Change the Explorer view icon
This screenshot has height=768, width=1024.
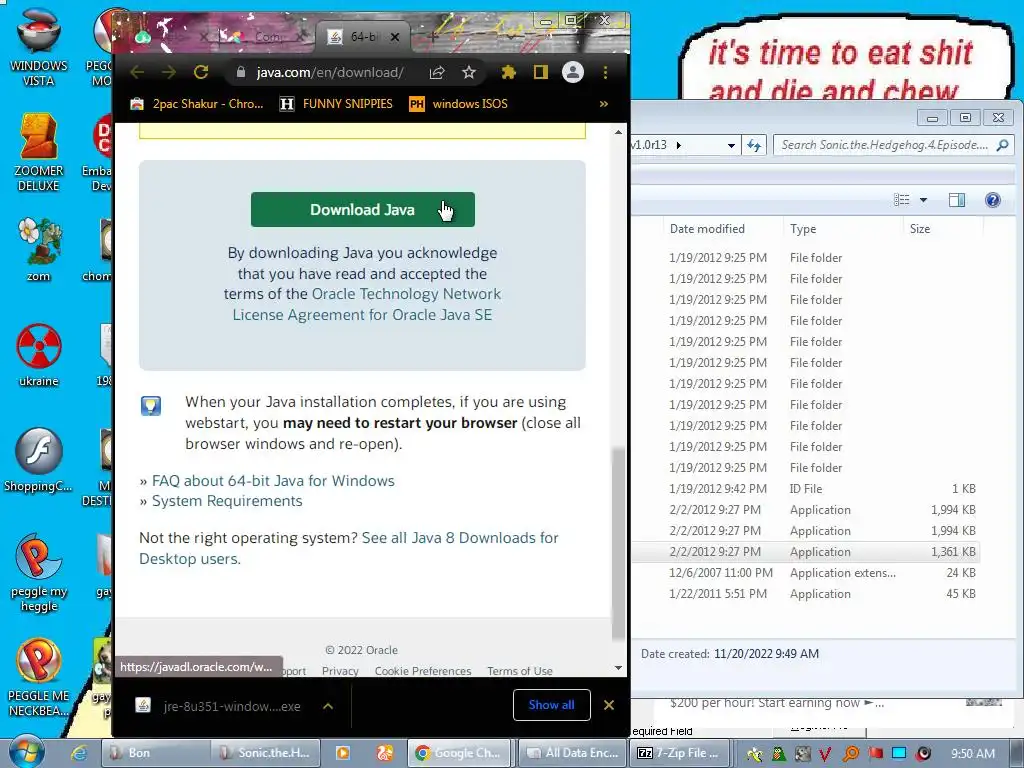pyautogui.click(x=901, y=200)
